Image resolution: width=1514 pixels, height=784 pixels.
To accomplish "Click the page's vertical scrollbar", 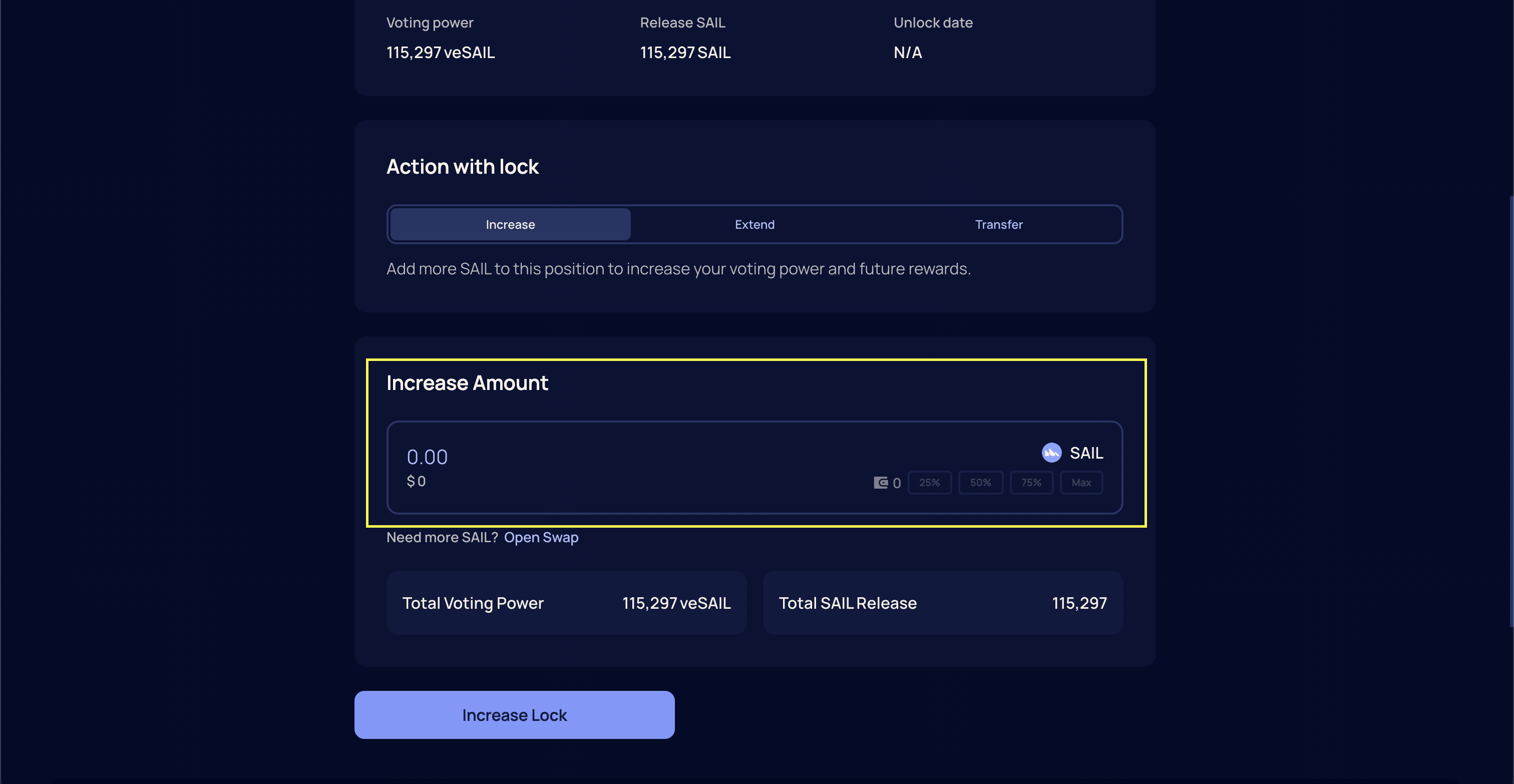I will pos(1510,412).
